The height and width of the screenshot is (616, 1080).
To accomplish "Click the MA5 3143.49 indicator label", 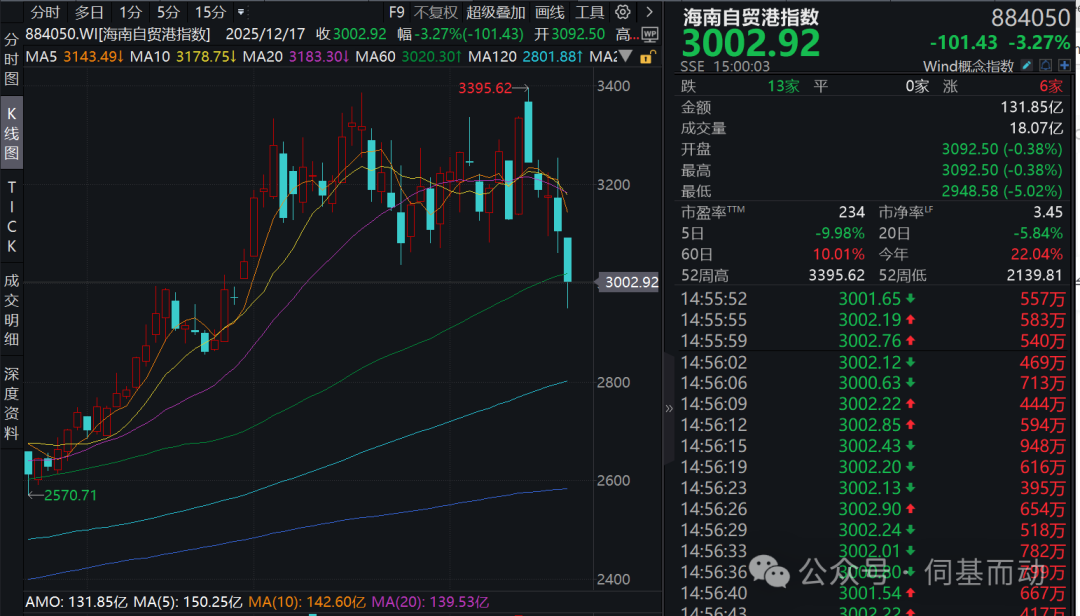I will (74, 57).
